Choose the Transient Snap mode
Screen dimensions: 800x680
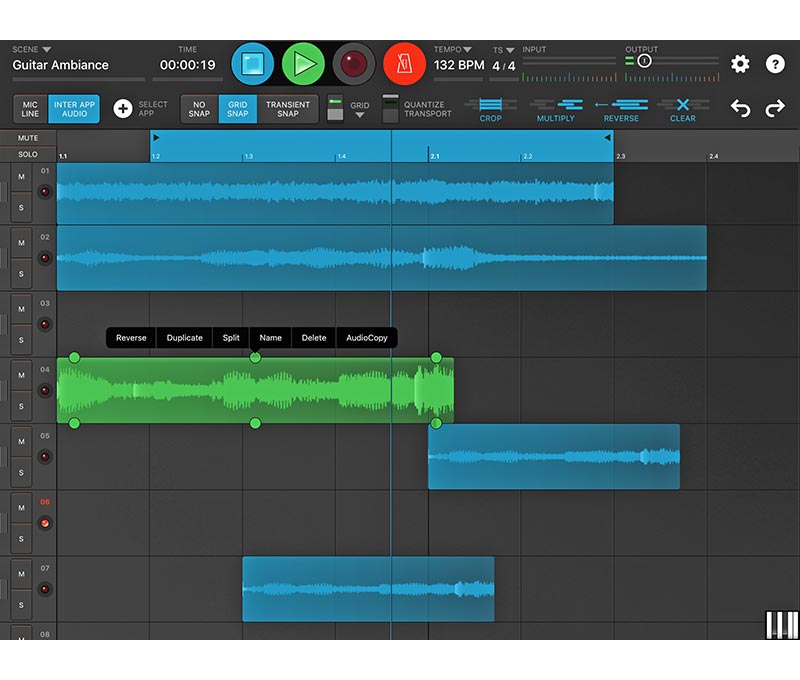288,109
